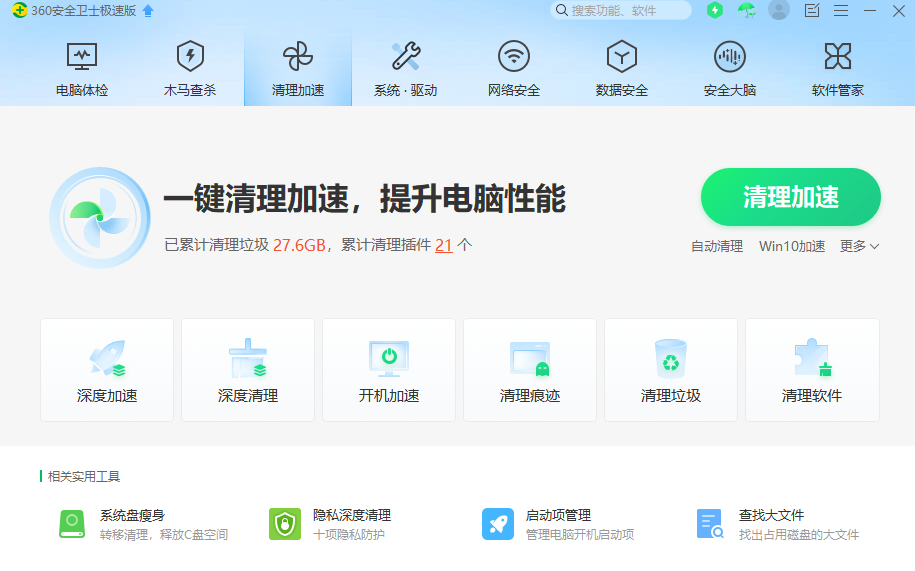Click the 搜索功能、软件 search field
Image resolution: width=915 pixels, height=571 pixels.
click(x=627, y=11)
